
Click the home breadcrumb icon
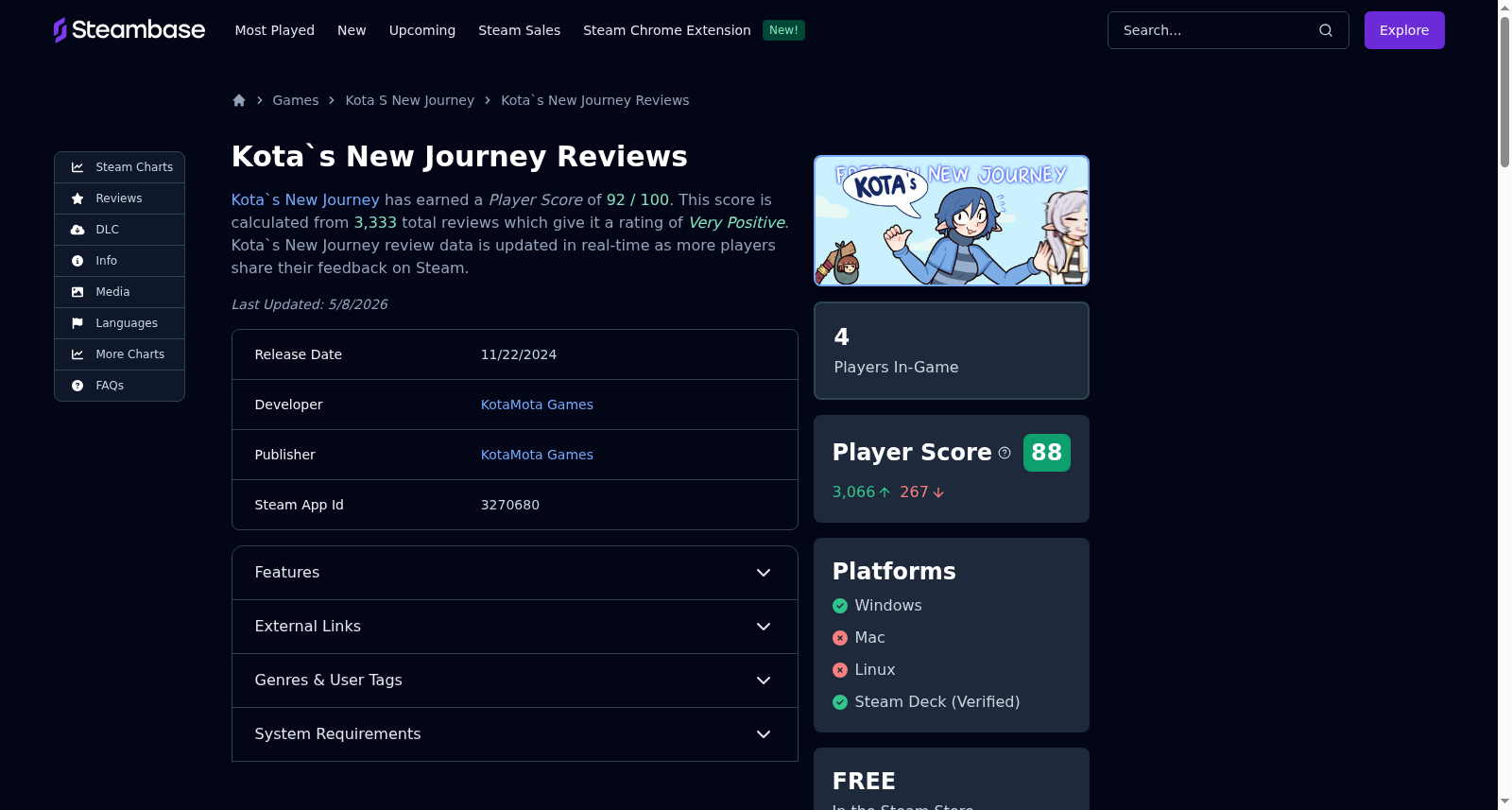(x=239, y=100)
